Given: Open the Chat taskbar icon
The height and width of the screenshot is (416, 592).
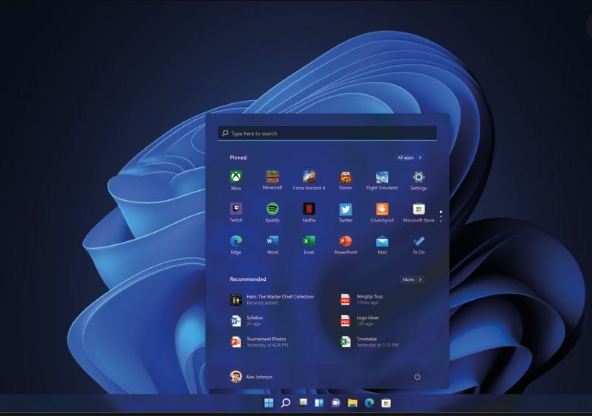Looking at the screenshot, I should pos(336,403).
